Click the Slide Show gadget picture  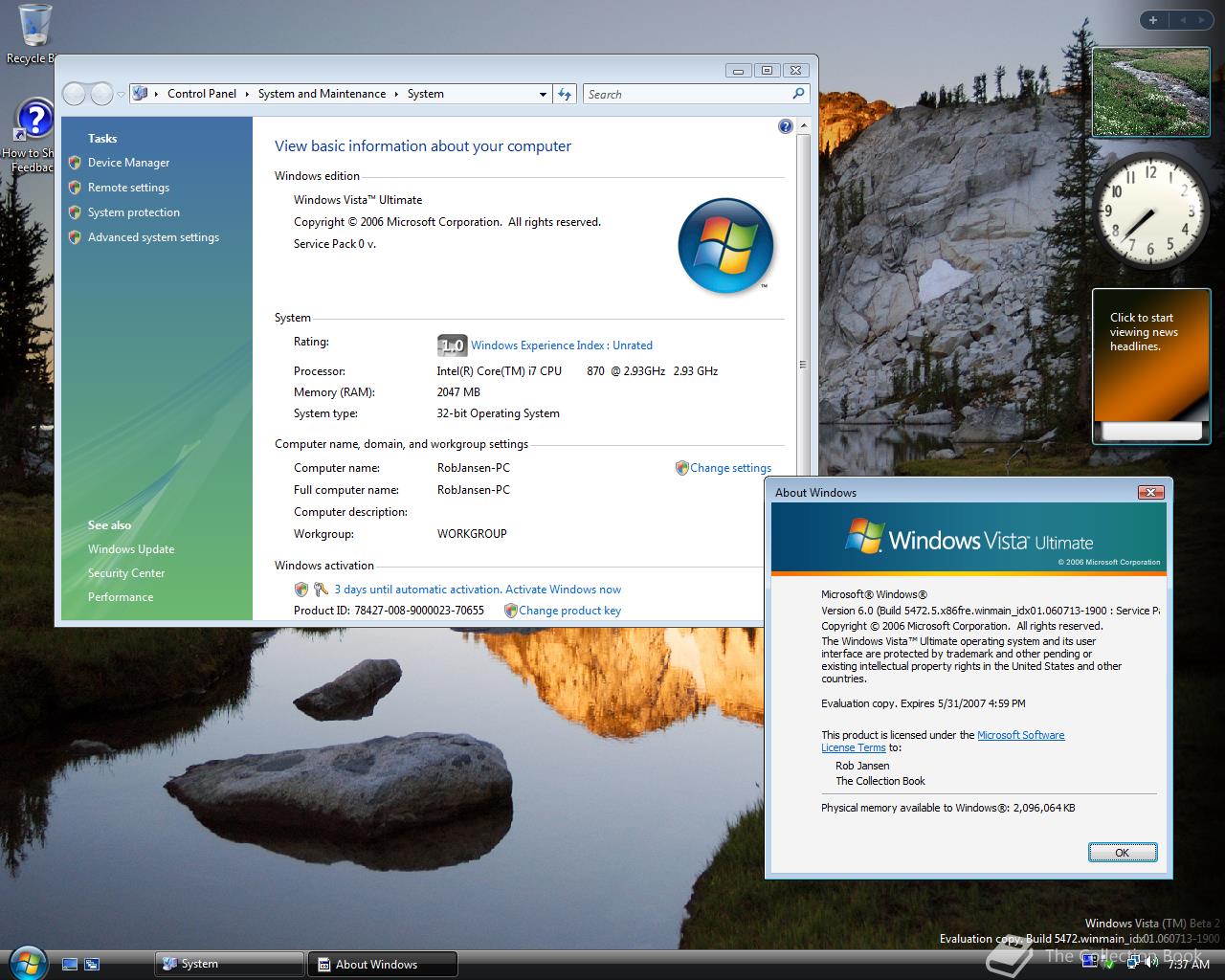[x=1150, y=92]
